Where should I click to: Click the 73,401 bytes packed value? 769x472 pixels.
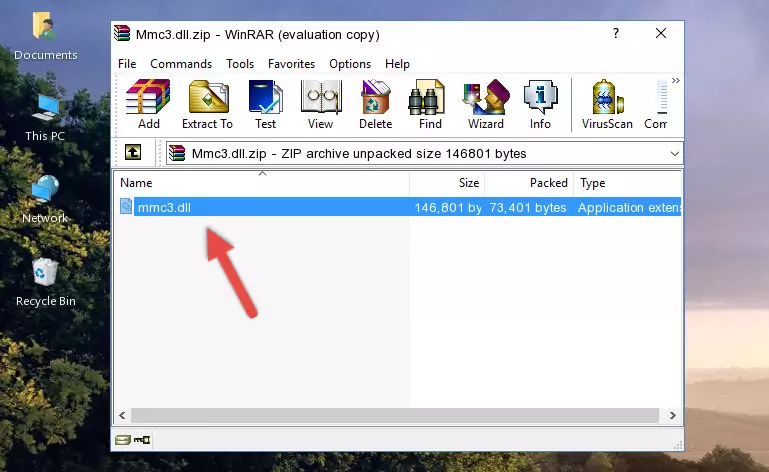click(528, 208)
